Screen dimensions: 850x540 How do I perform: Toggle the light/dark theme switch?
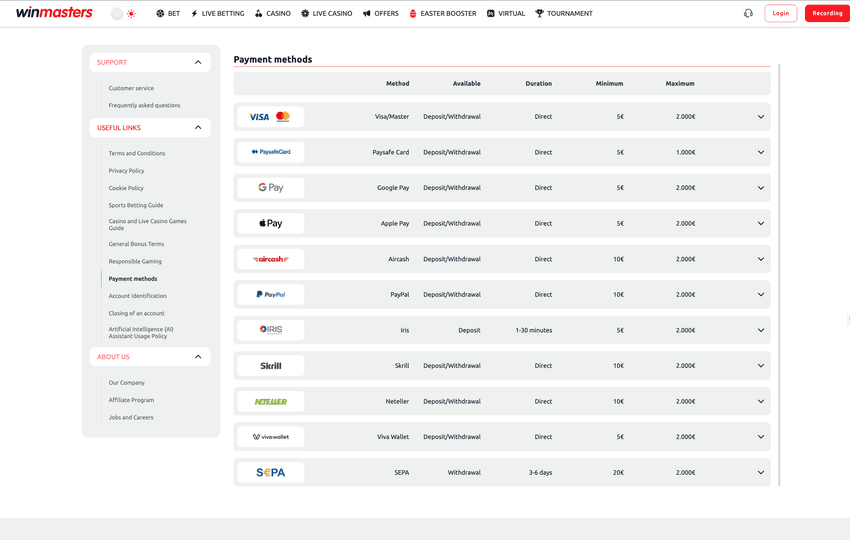pyautogui.click(x=124, y=14)
